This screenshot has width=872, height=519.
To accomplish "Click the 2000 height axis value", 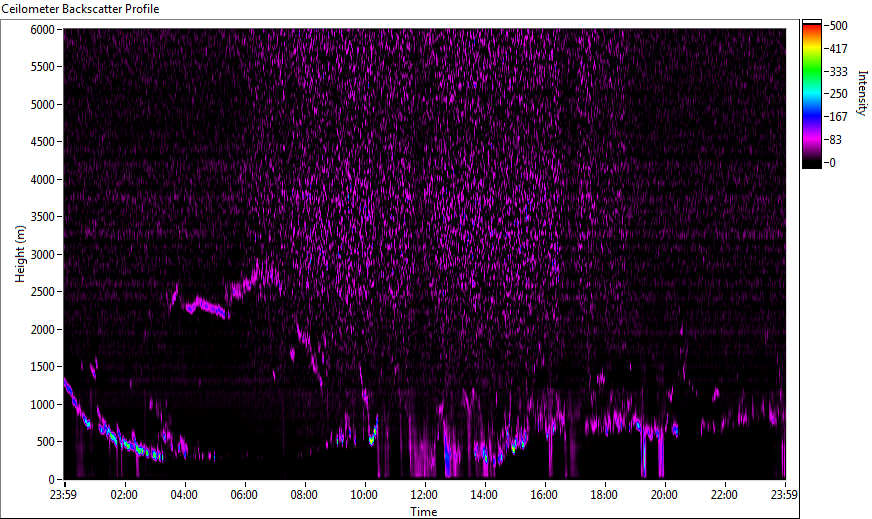I will tap(42, 330).
